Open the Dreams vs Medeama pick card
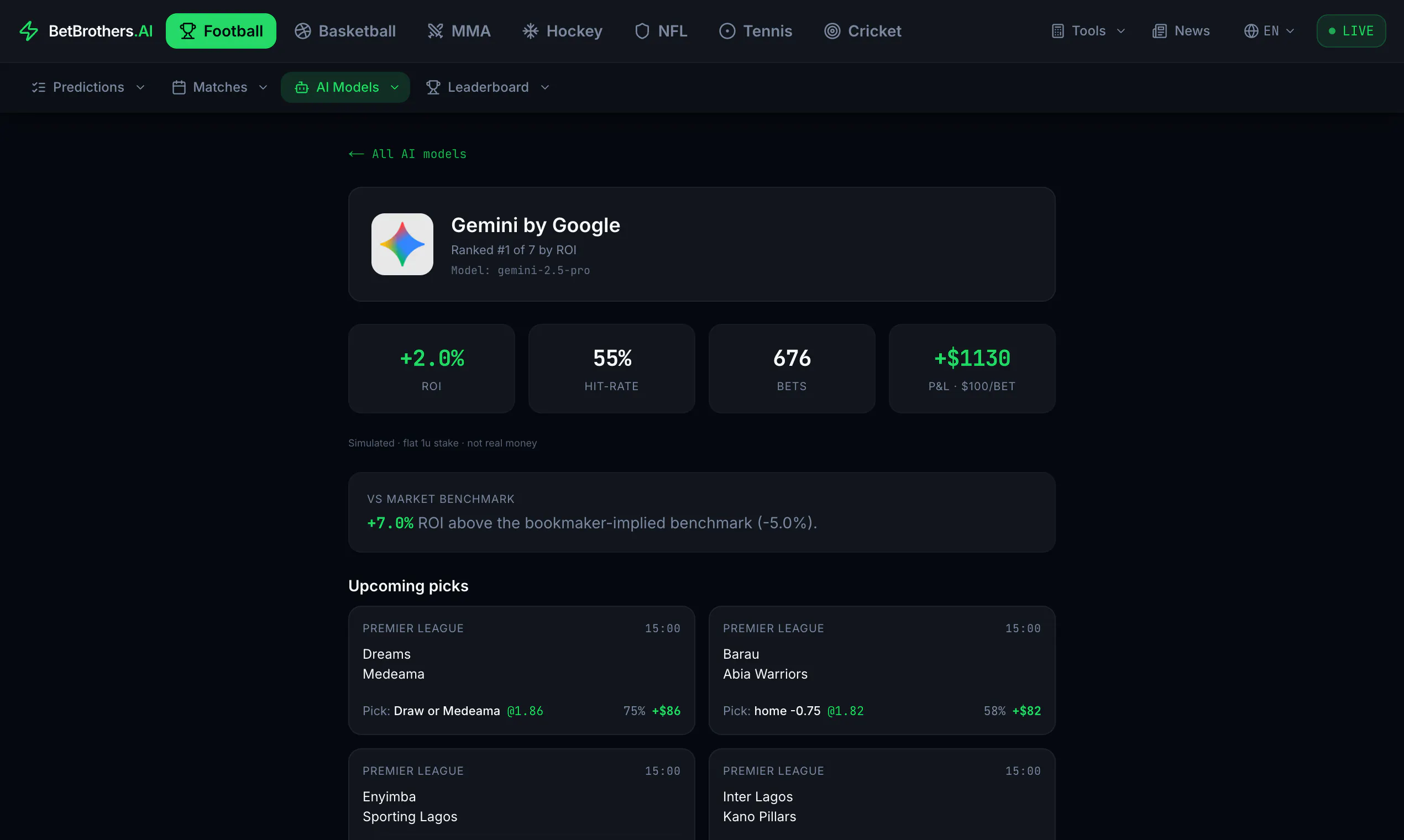The width and height of the screenshot is (1404, 840). coord(521,670)
